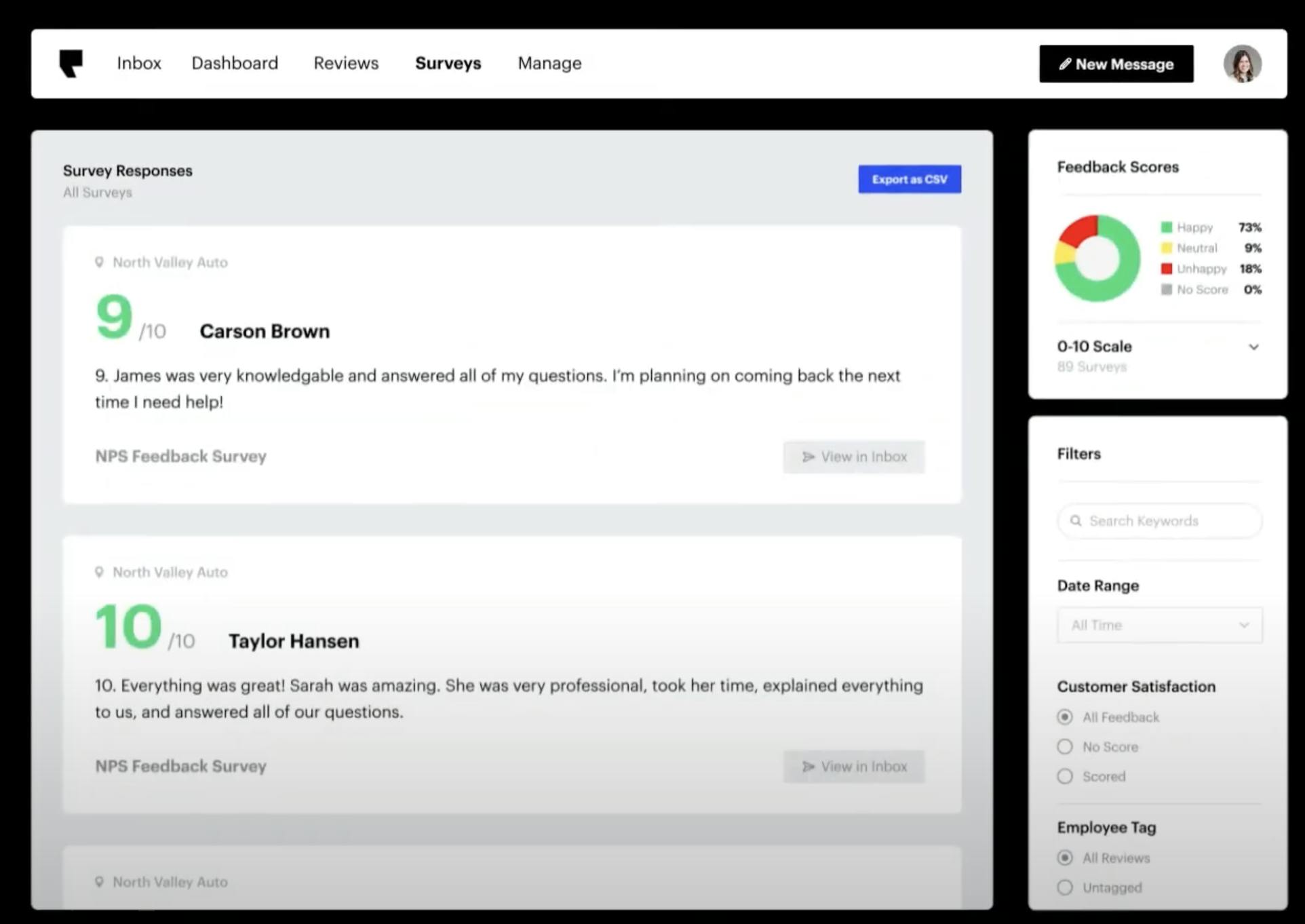Select the All Feedback radio option
1305x924 pixels.
(x=1065, y=717)
